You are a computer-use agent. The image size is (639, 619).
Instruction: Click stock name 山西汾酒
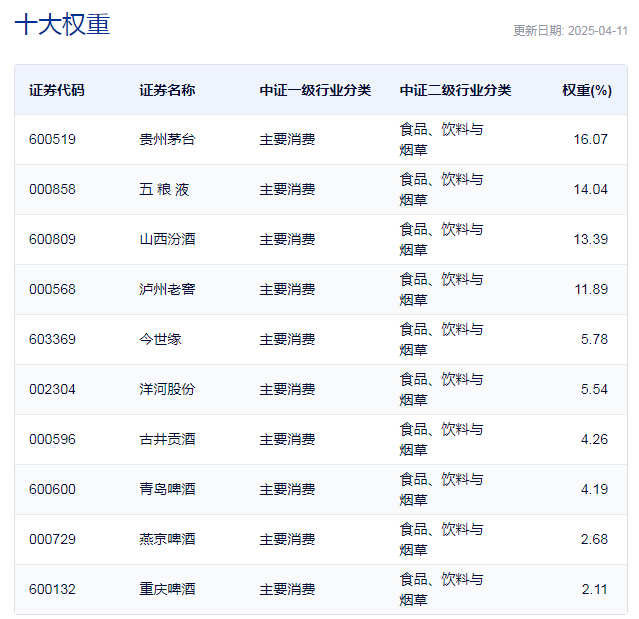coord(167,239)
